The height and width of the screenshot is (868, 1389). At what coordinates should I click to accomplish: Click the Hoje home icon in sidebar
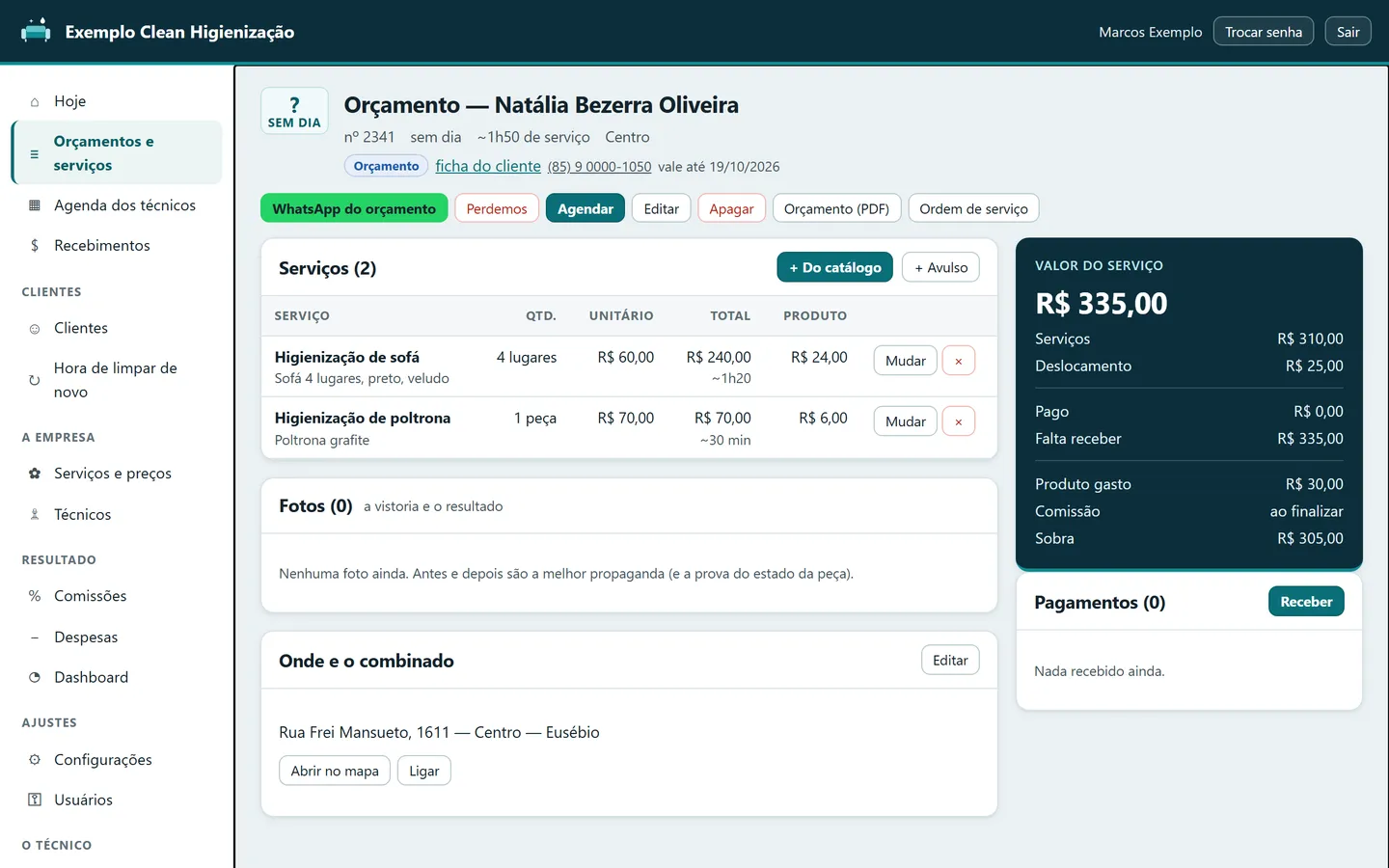tap(35, 101)
